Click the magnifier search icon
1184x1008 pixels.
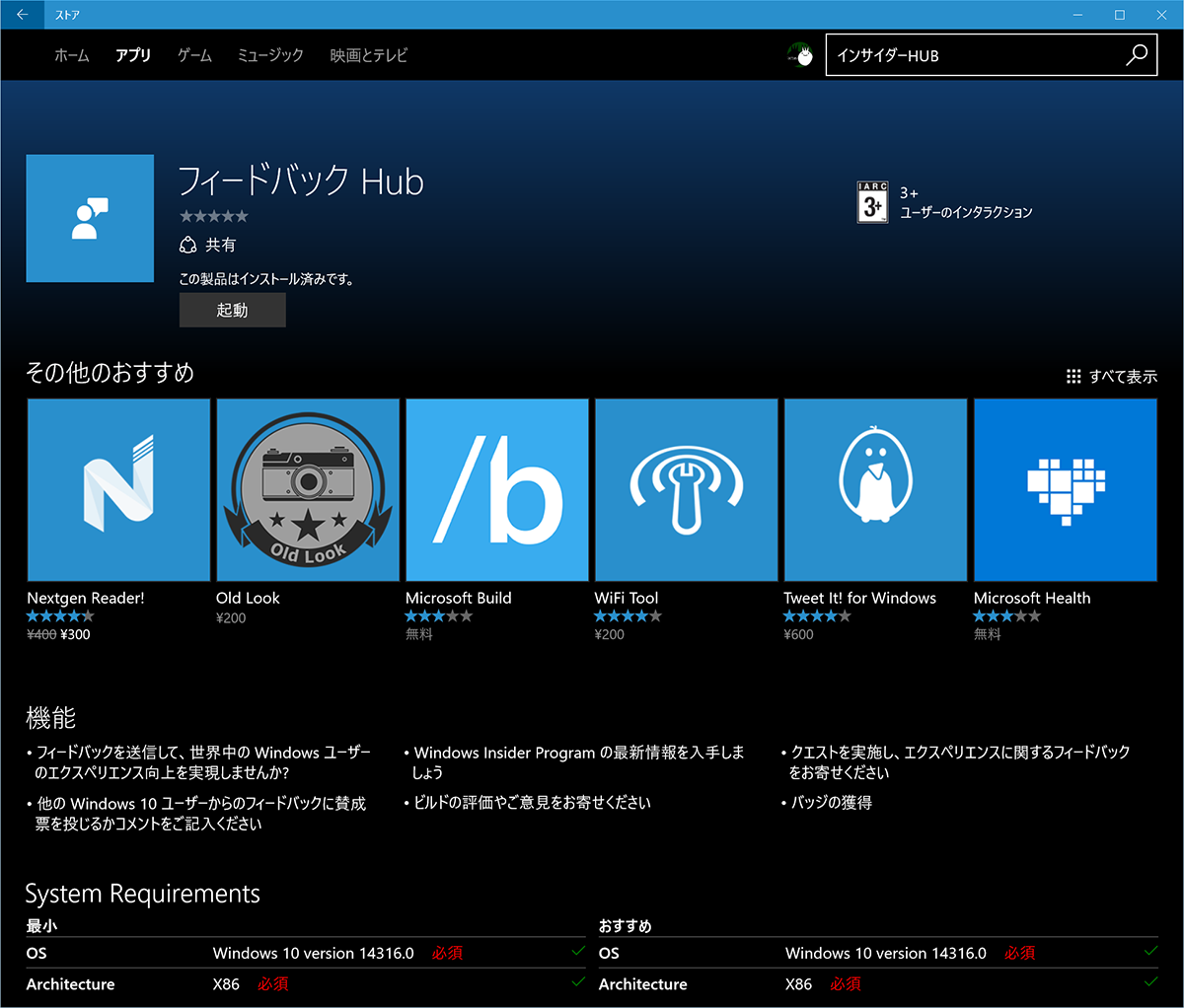pyautogui.click(x=1137, y=55)
